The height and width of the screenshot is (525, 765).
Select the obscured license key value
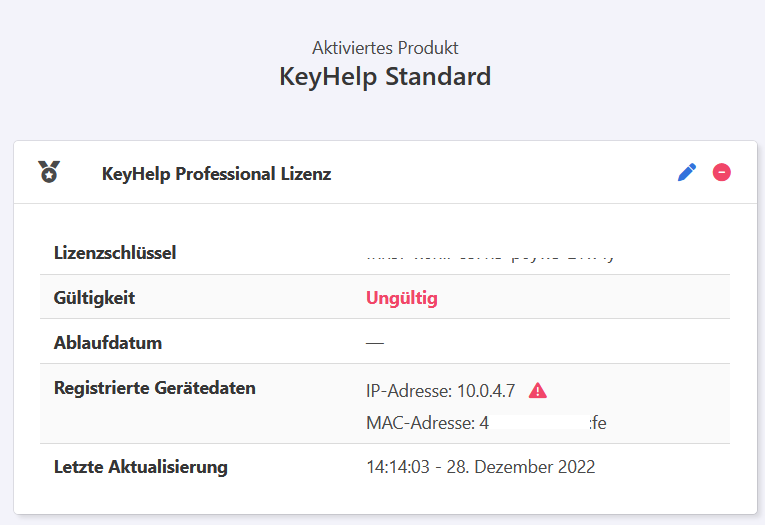(490, 257)
